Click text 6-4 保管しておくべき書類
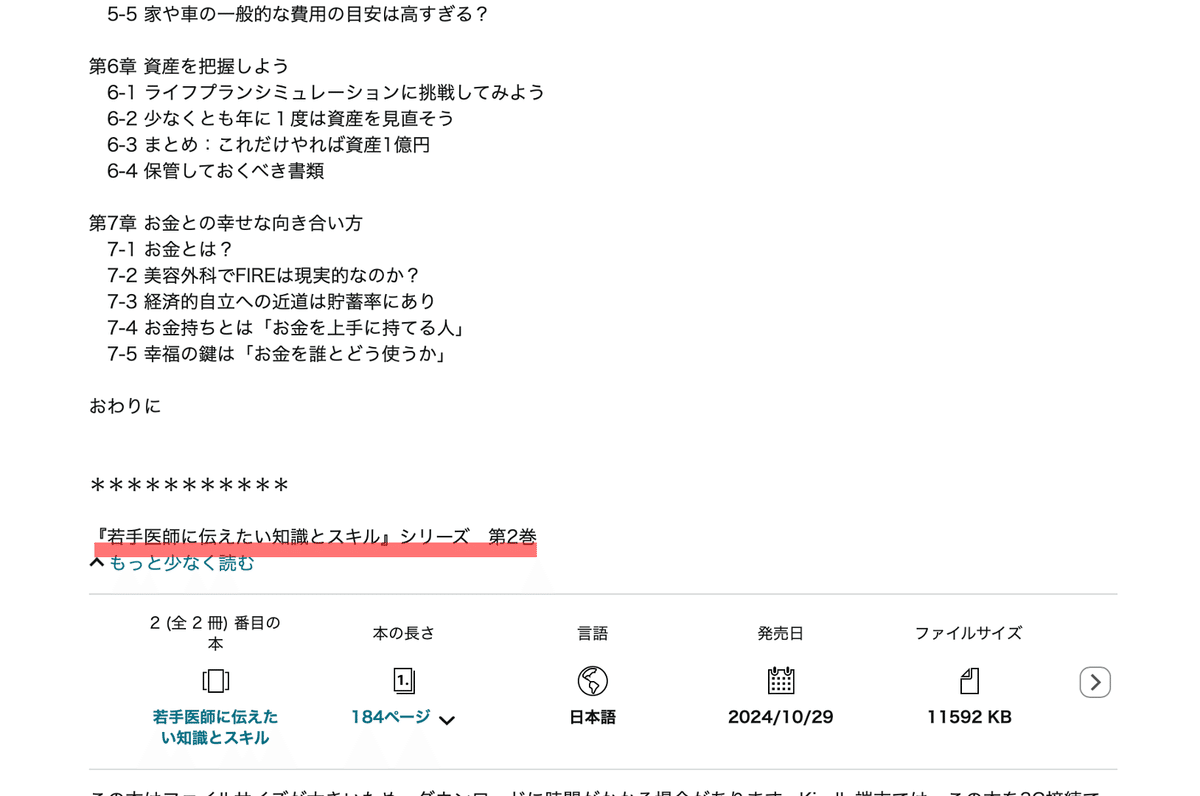This screenshot has width=1200, height=796. click(x=216, y=171)
